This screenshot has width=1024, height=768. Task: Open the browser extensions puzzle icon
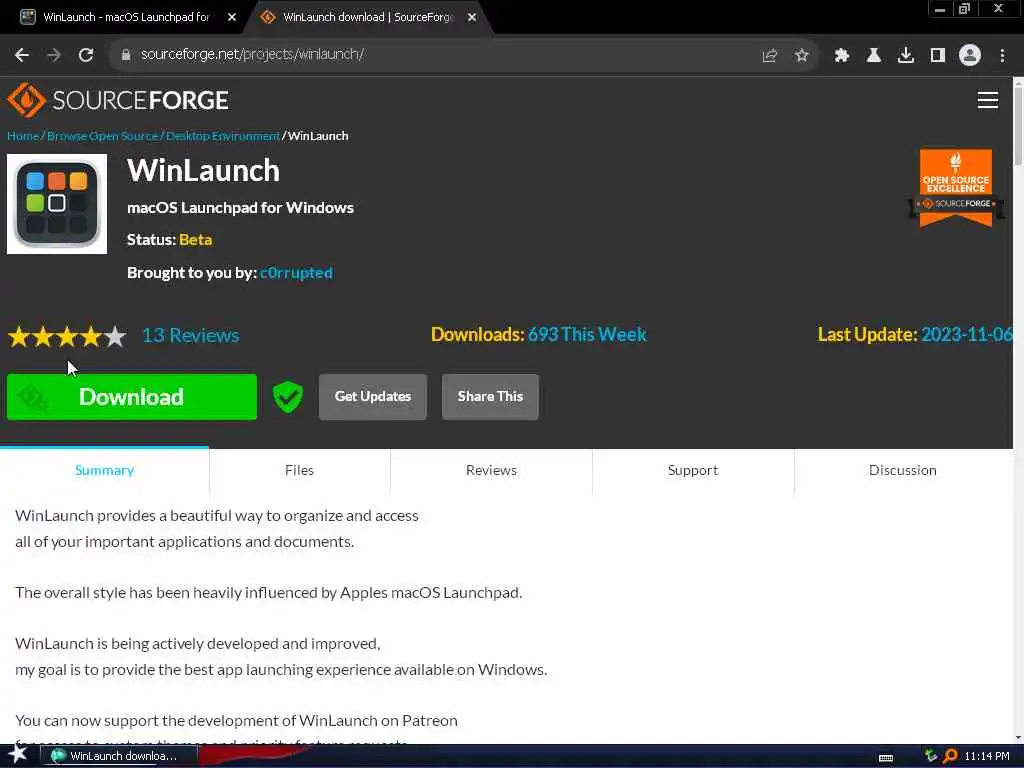pyautogui.click(x=841, y=56)
